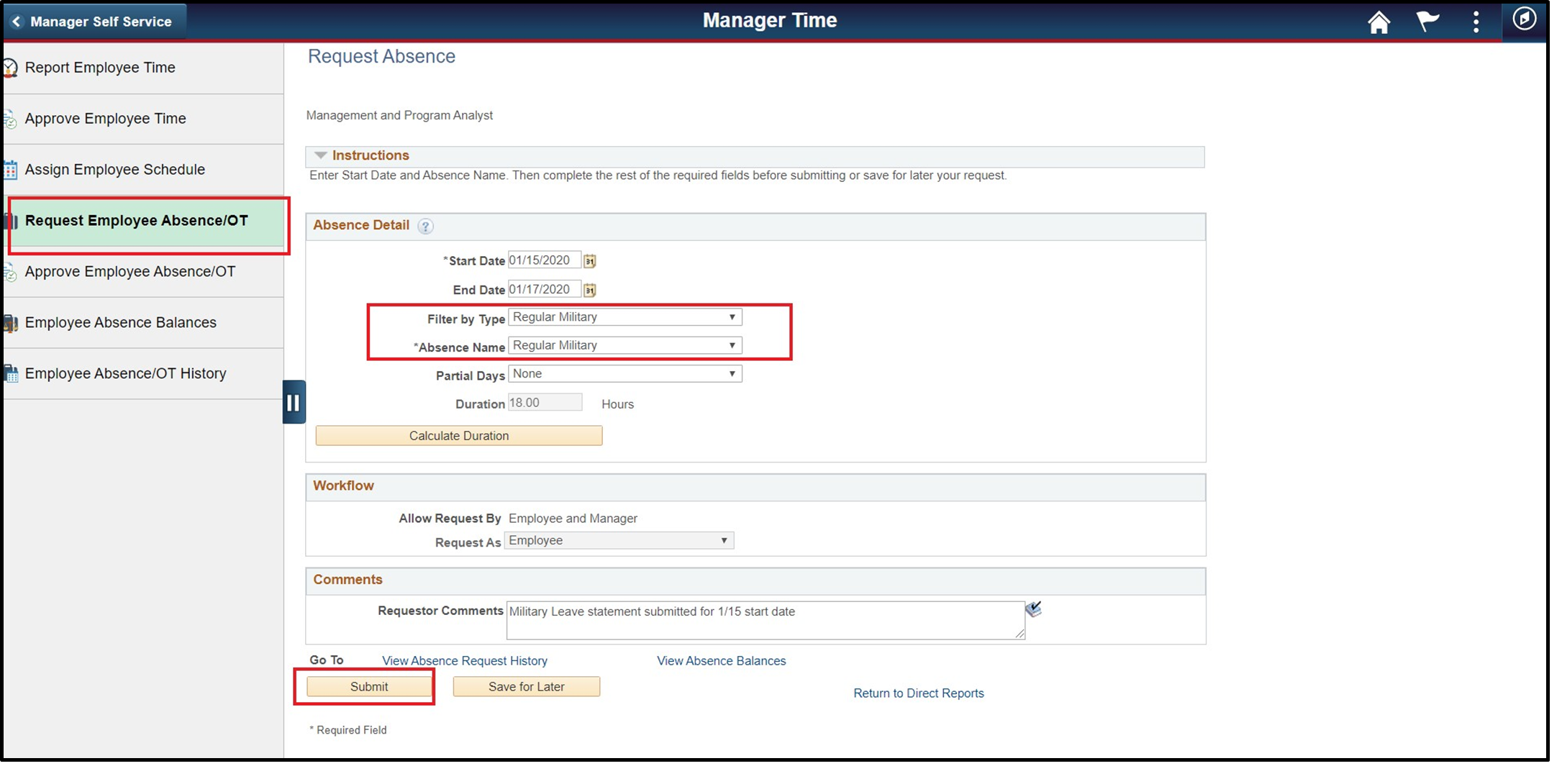Screen dimensions: 1562x784
Task: Open the Actions menu (three dots icon)
Action: pos(1476,22)
